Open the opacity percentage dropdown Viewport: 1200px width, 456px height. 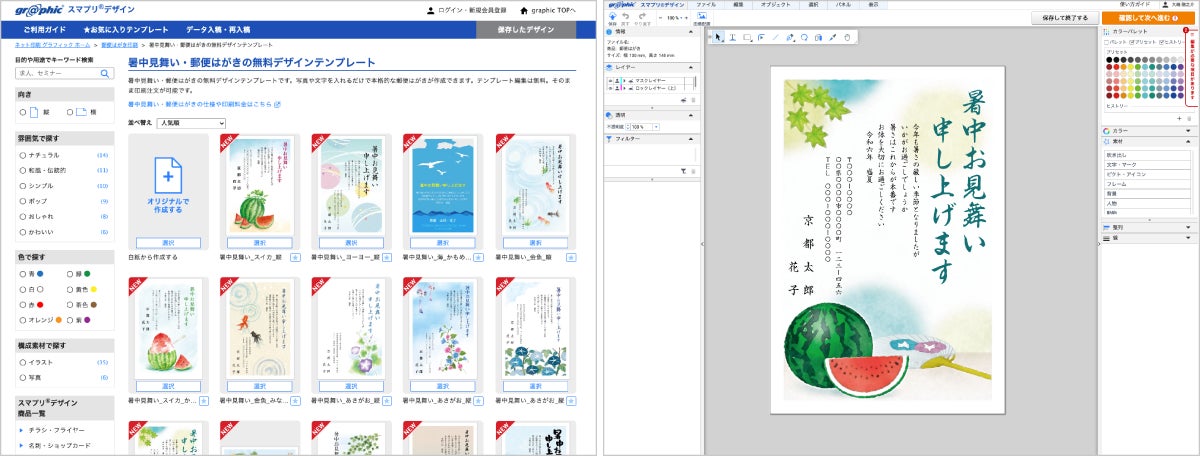(x=656, y=127)
